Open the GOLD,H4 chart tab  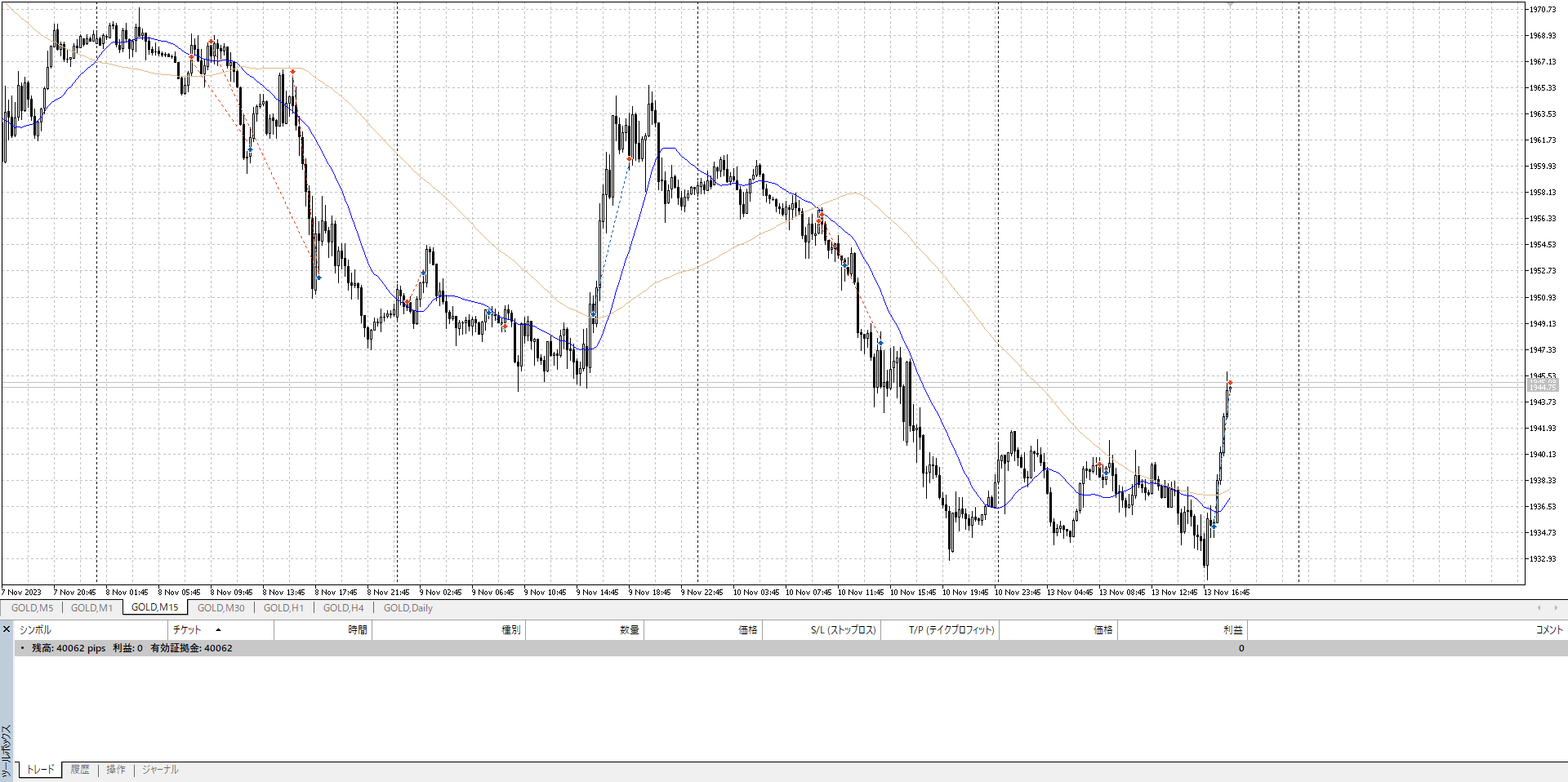pyautogui.click(x=343, y=608)
